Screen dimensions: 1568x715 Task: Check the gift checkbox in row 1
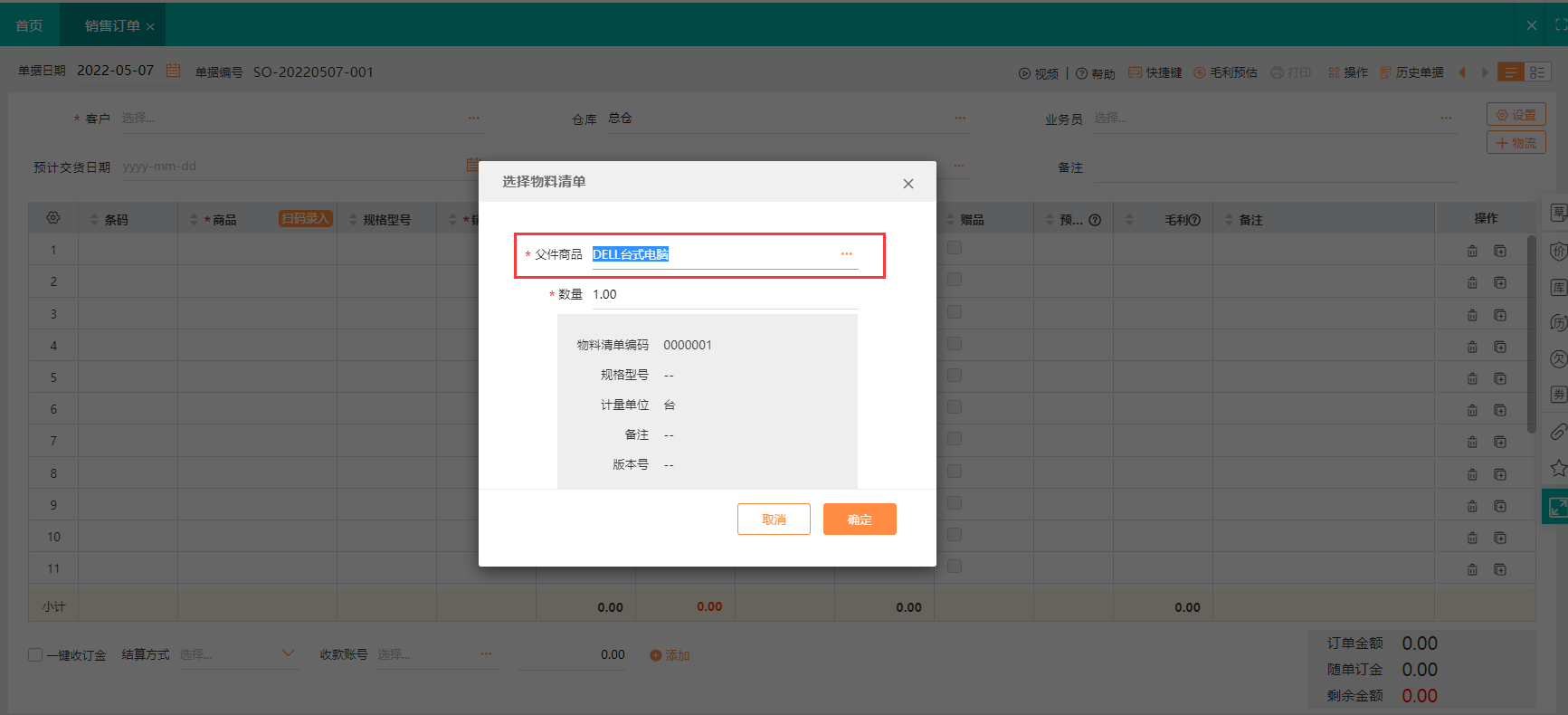coord(955,248)
